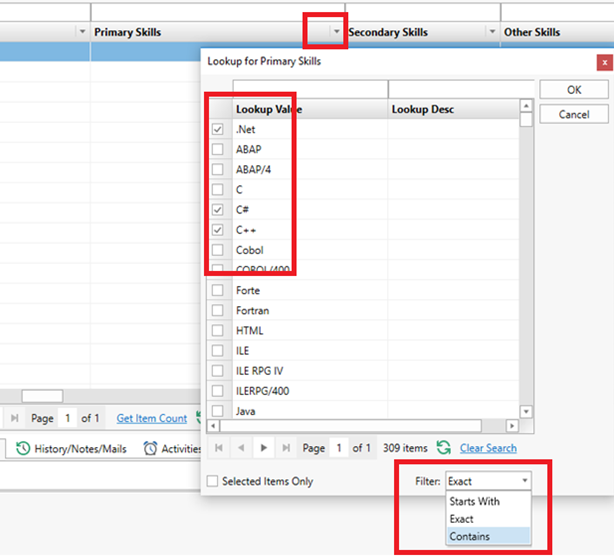Close the Lookup for Primary Skills dialog
614x557 pixels.
605,63
